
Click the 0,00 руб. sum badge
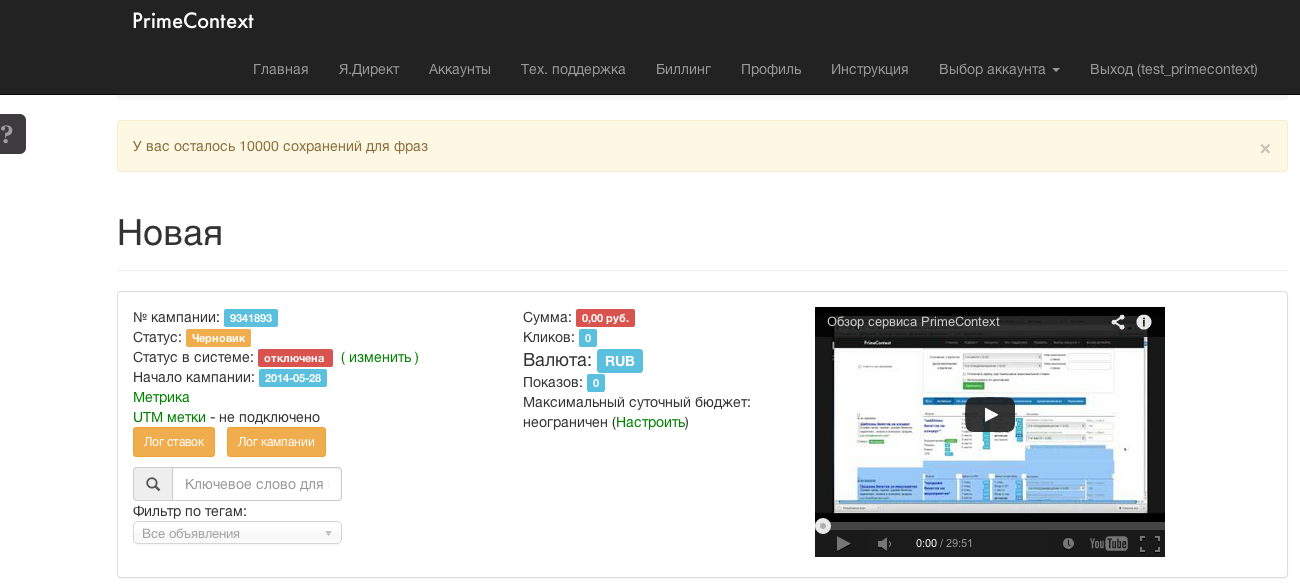605,318
